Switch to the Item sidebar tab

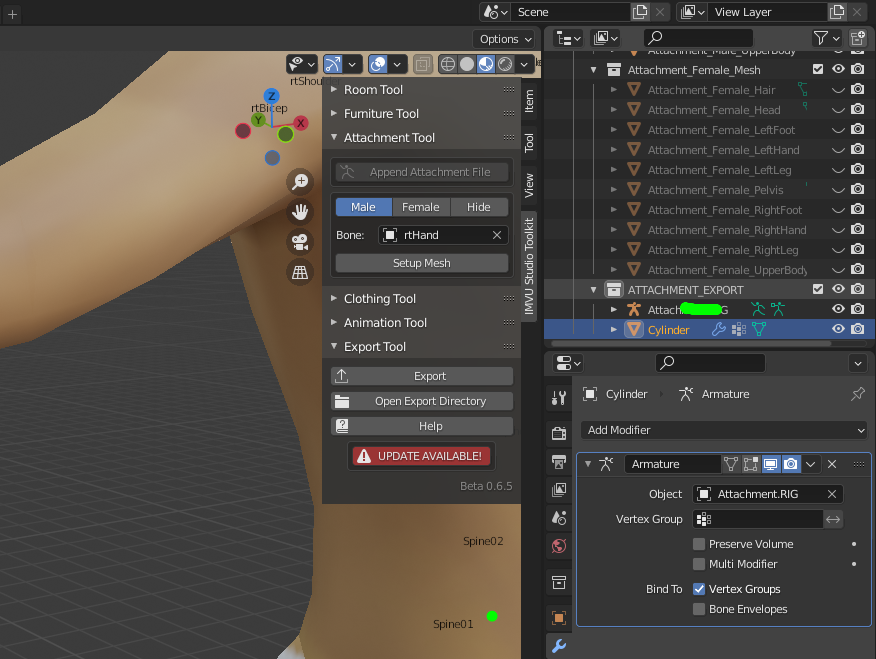point(529,100)
